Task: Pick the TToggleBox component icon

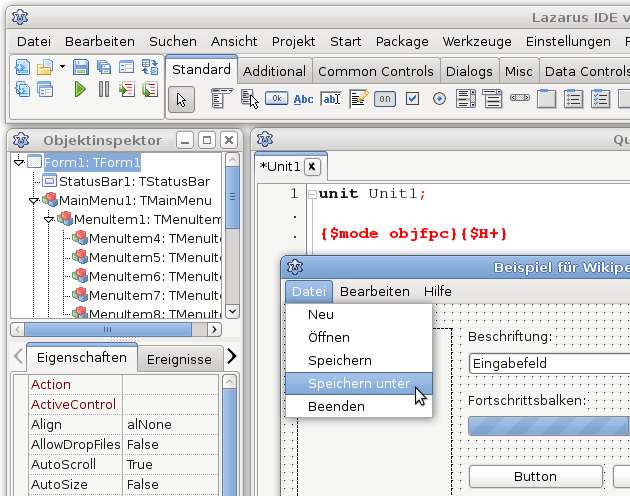Action: click(385, 99)
